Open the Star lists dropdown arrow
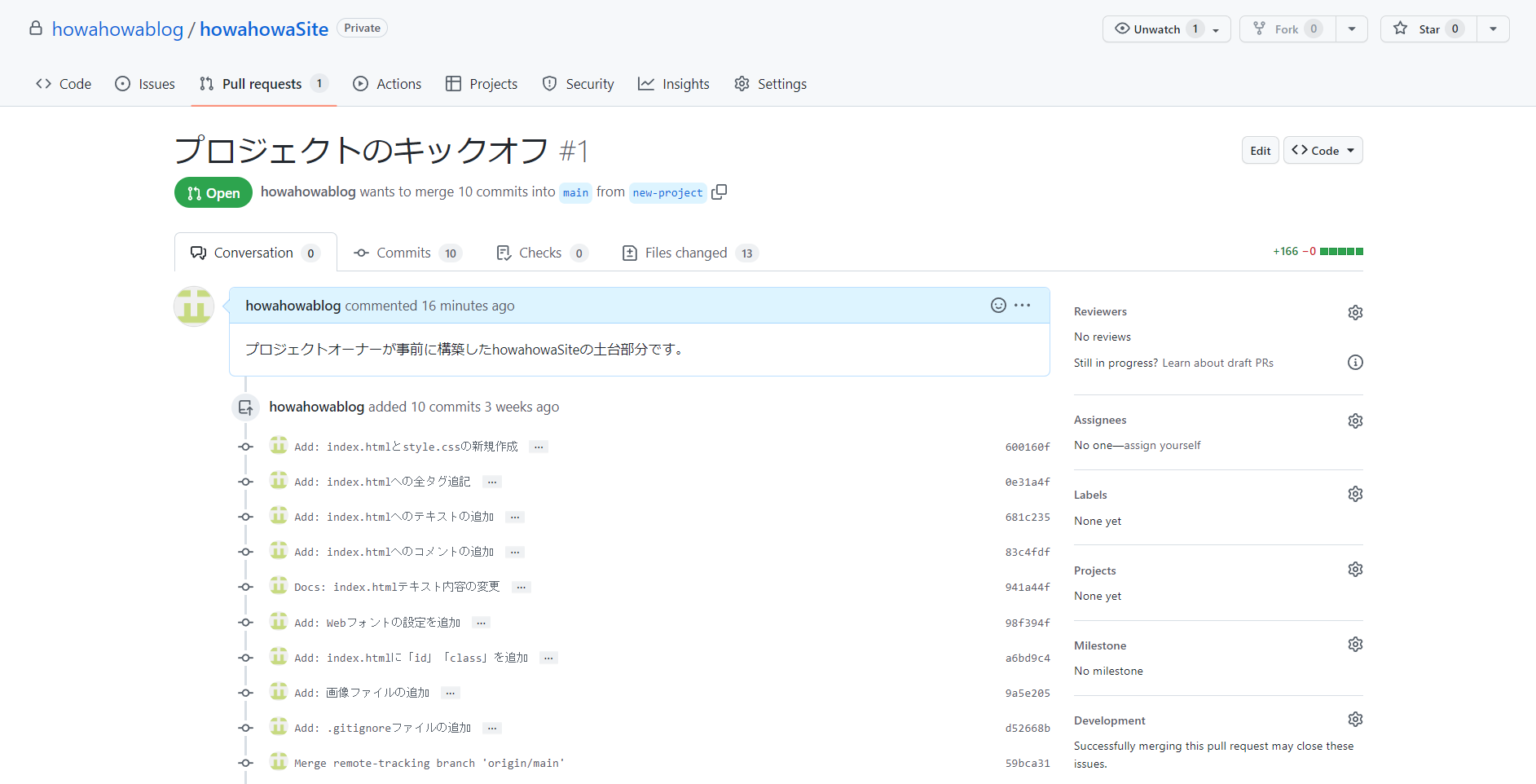Screen dimensions: 1536x784 1493,29
